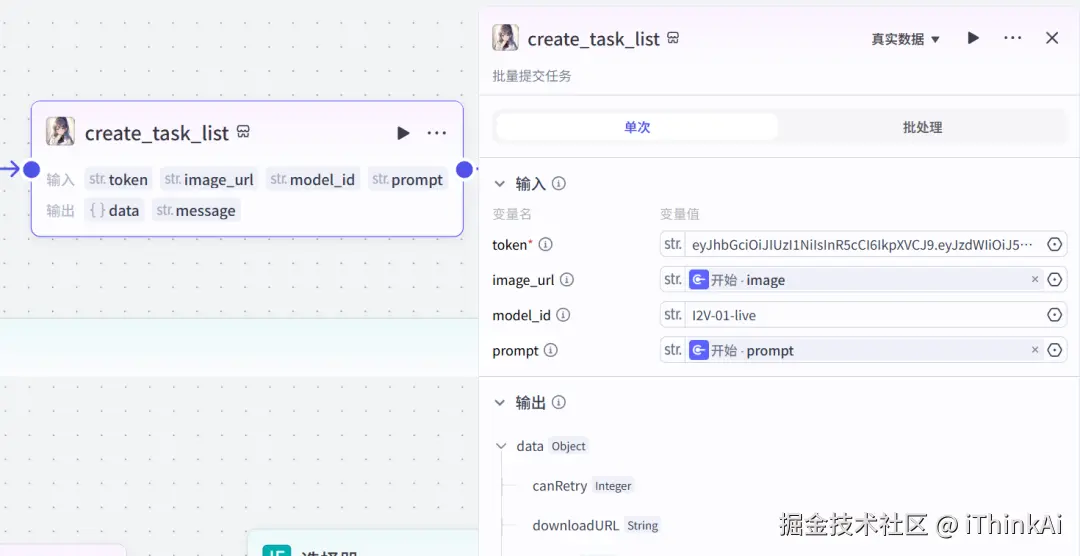The width and height of the screenshot is (1080, 556).
Task: Click the data output chip on node
Action: click(114, 210)
